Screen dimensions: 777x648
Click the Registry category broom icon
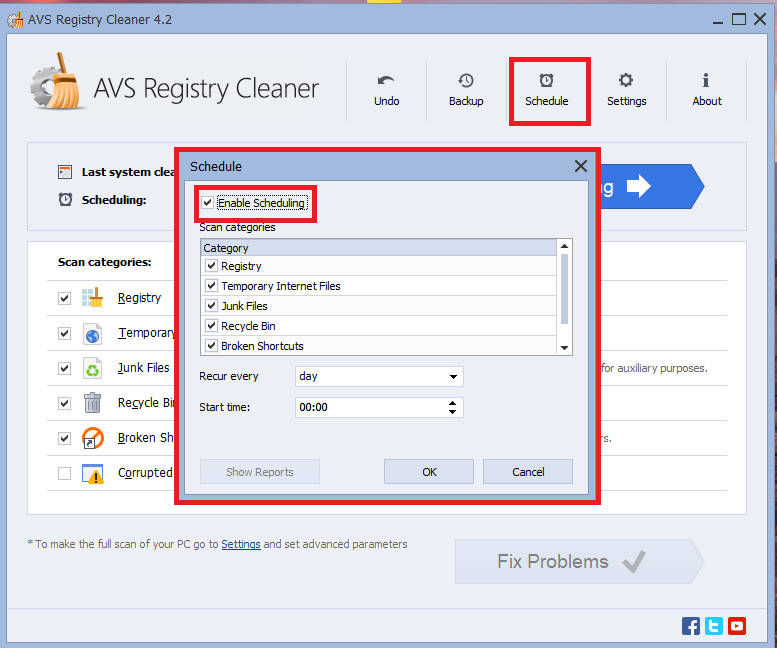pyautogui.click(x=93, y=298)
